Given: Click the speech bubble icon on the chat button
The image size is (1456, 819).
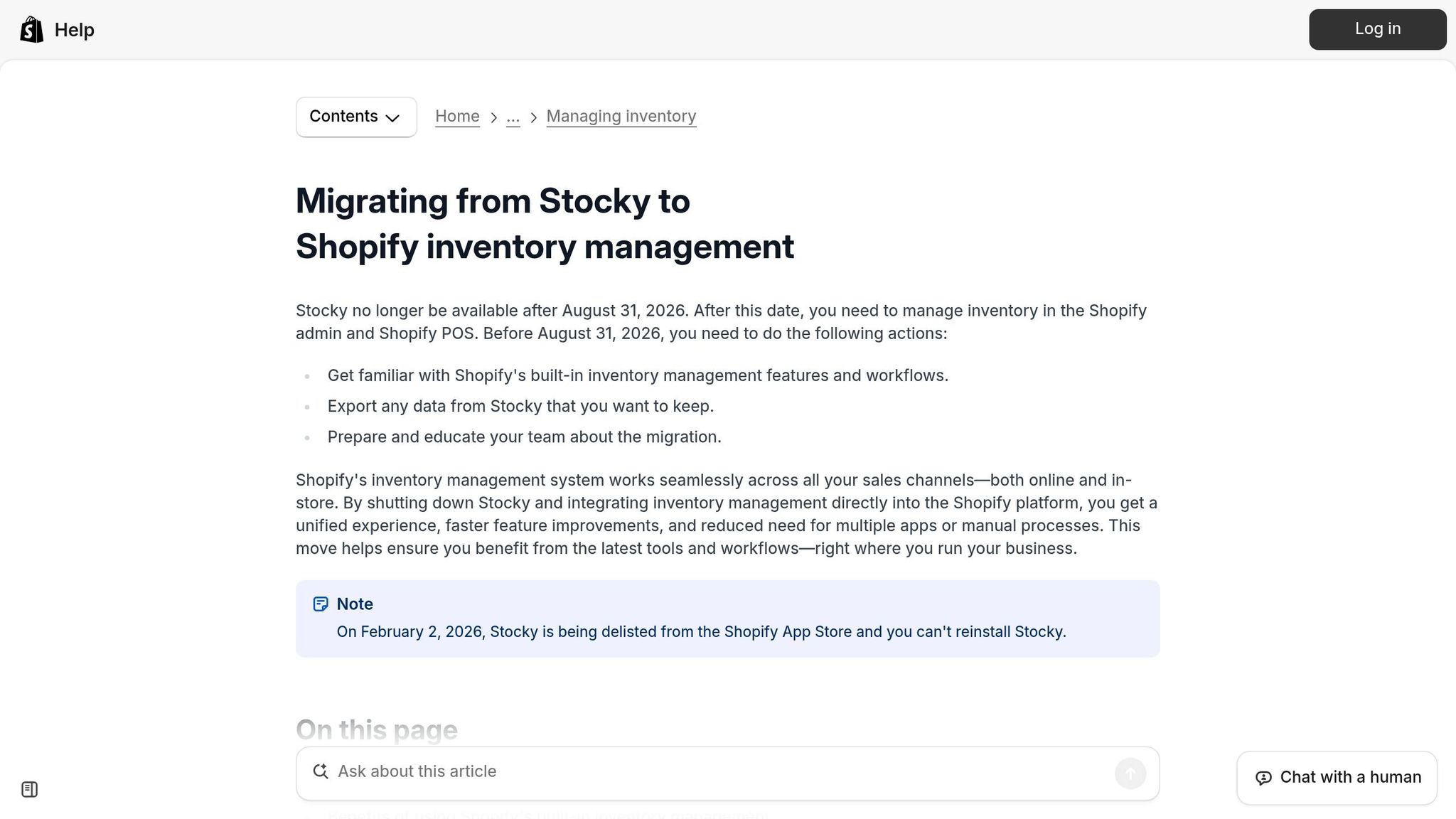Looking at the screenshot, I should tap(1263, 778).
